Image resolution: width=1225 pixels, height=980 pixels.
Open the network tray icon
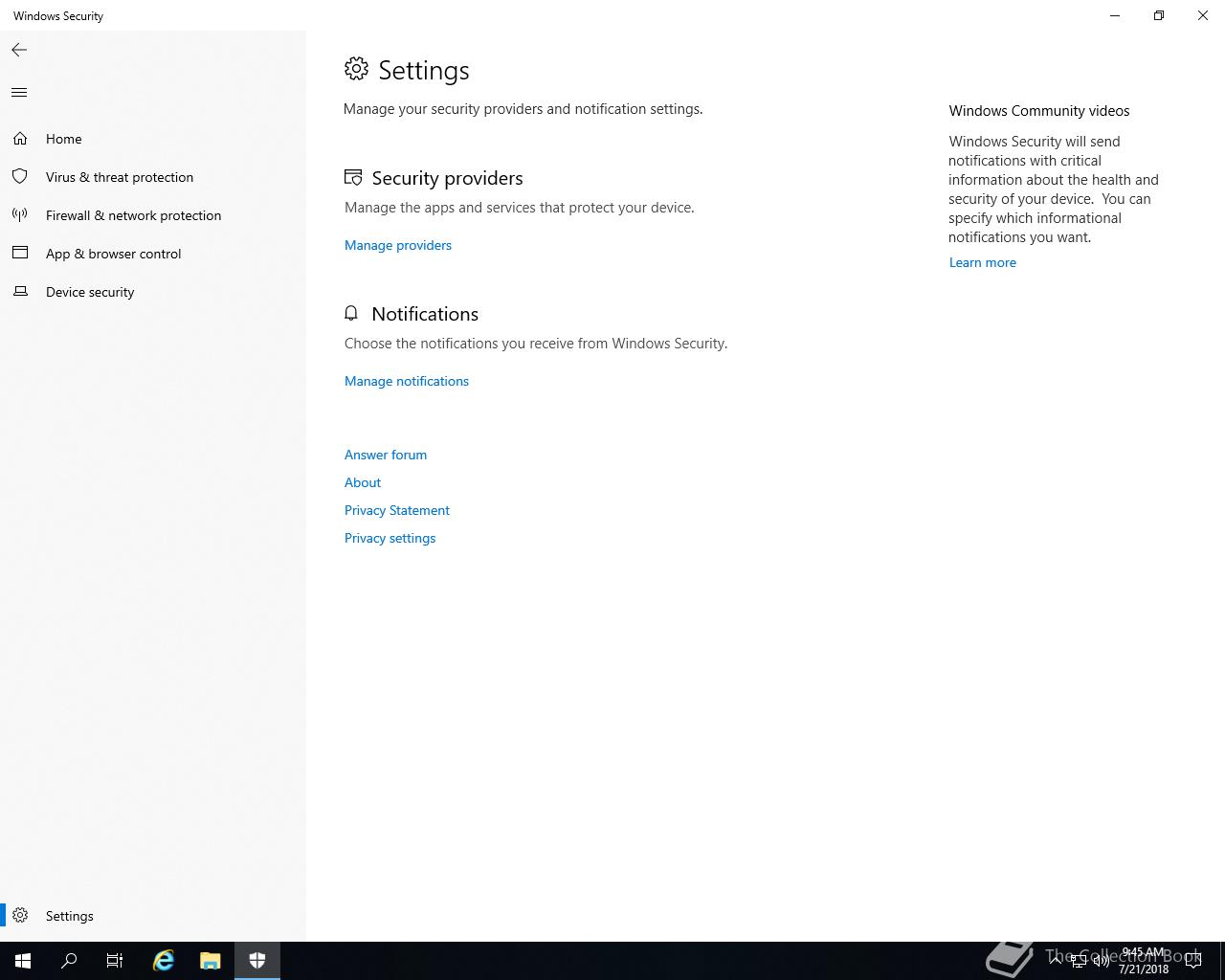[1079, 961]
